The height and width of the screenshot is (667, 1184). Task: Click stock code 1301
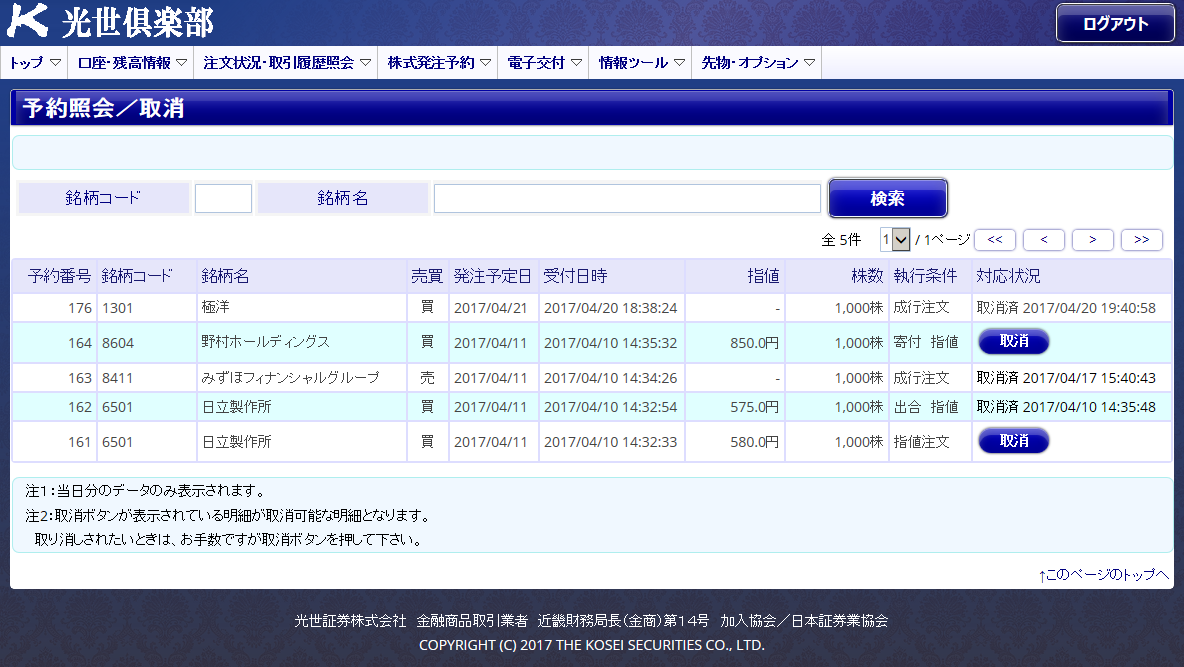tap(118, 308)
